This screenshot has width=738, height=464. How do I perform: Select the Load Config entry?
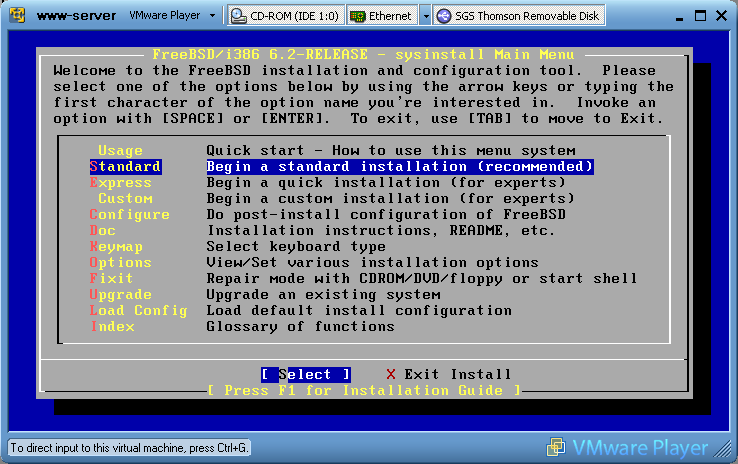click(138, 311)
